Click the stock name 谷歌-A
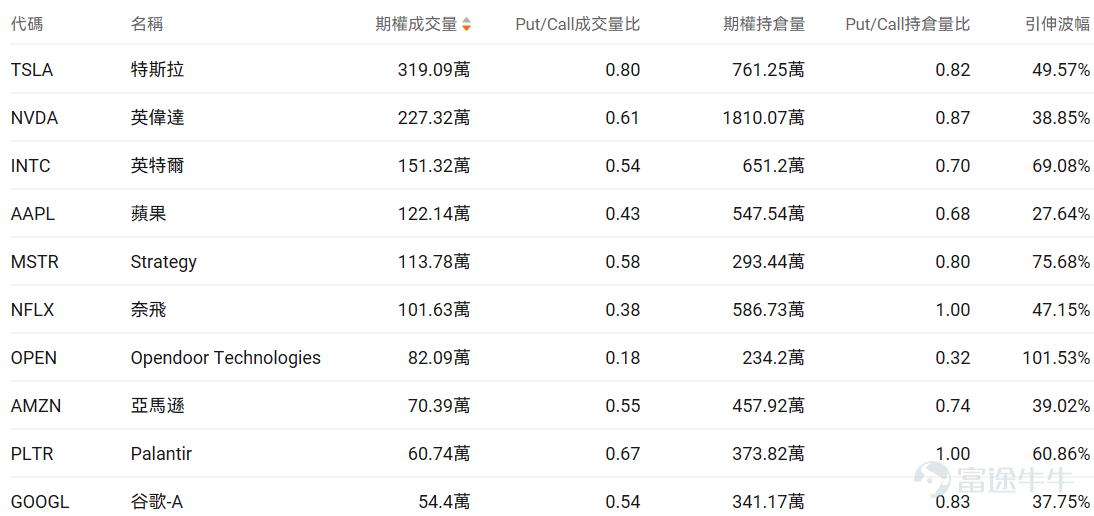1094x516 pixels. [156, 501]
